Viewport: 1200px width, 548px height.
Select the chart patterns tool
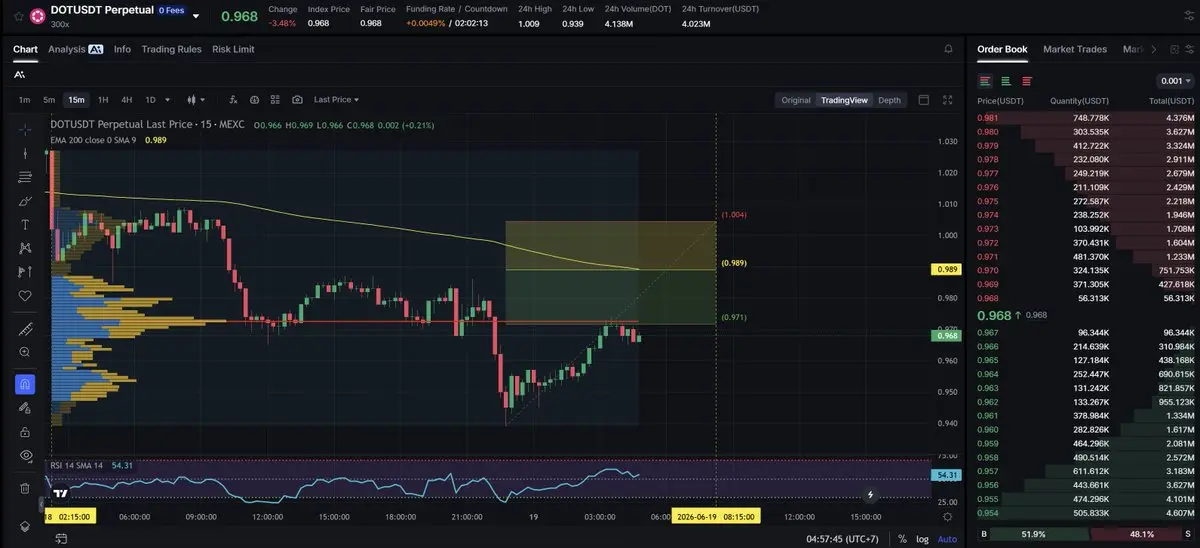25,248
